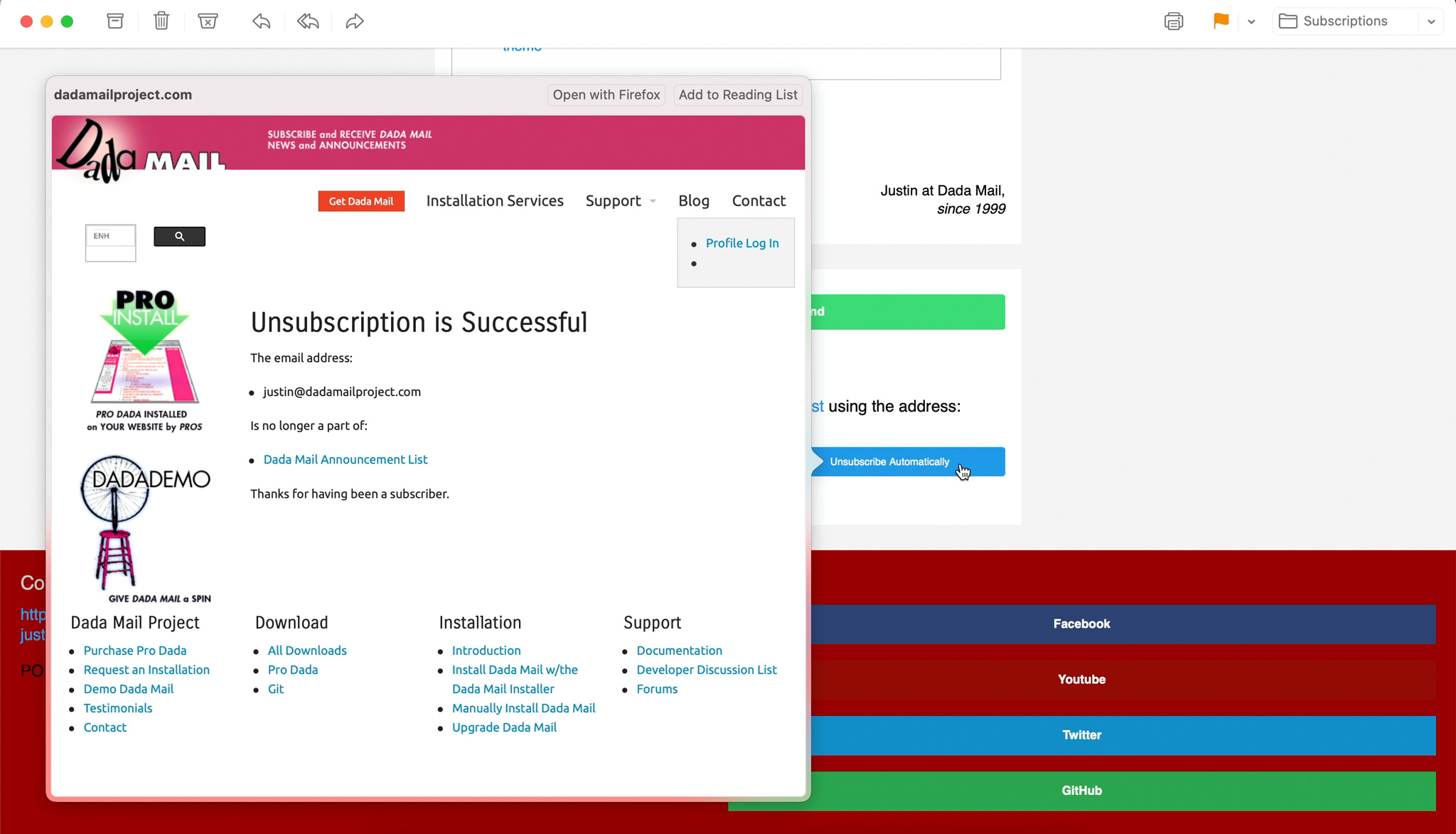Click the Get Dada Mail button
1456x834 pixels.
click(361, 201)
